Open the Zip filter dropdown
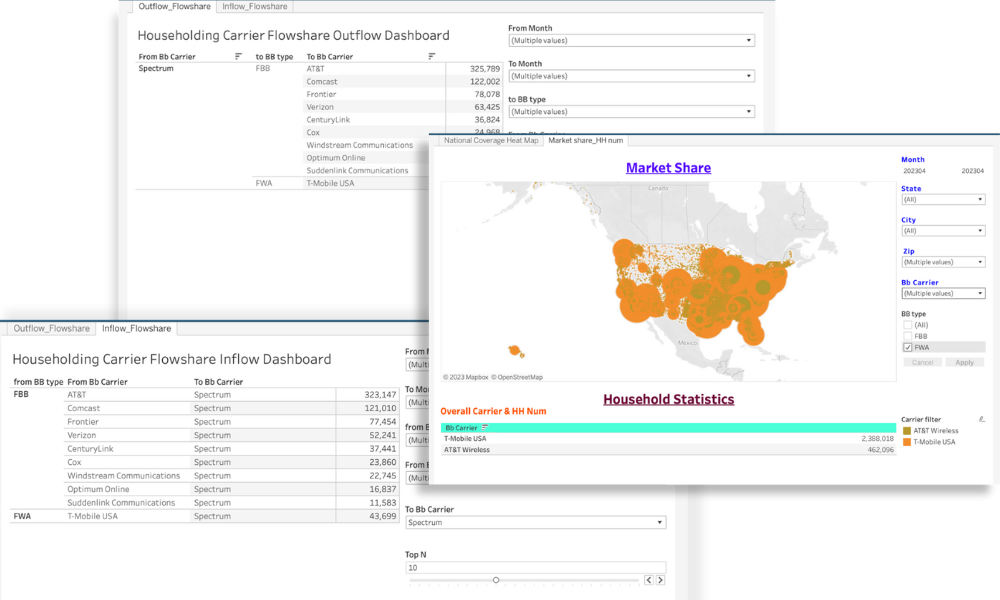1000x600 pixels. point(943,262)
